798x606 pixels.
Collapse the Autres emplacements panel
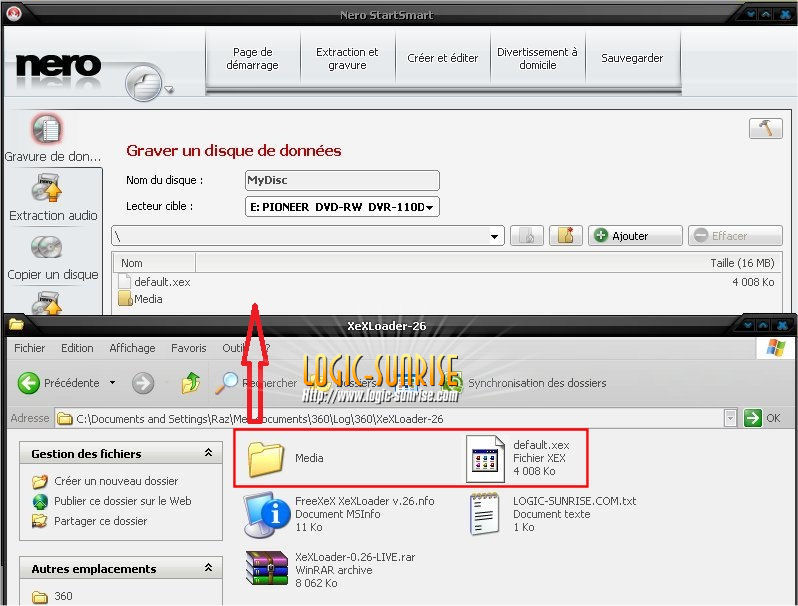click(208, 568)
